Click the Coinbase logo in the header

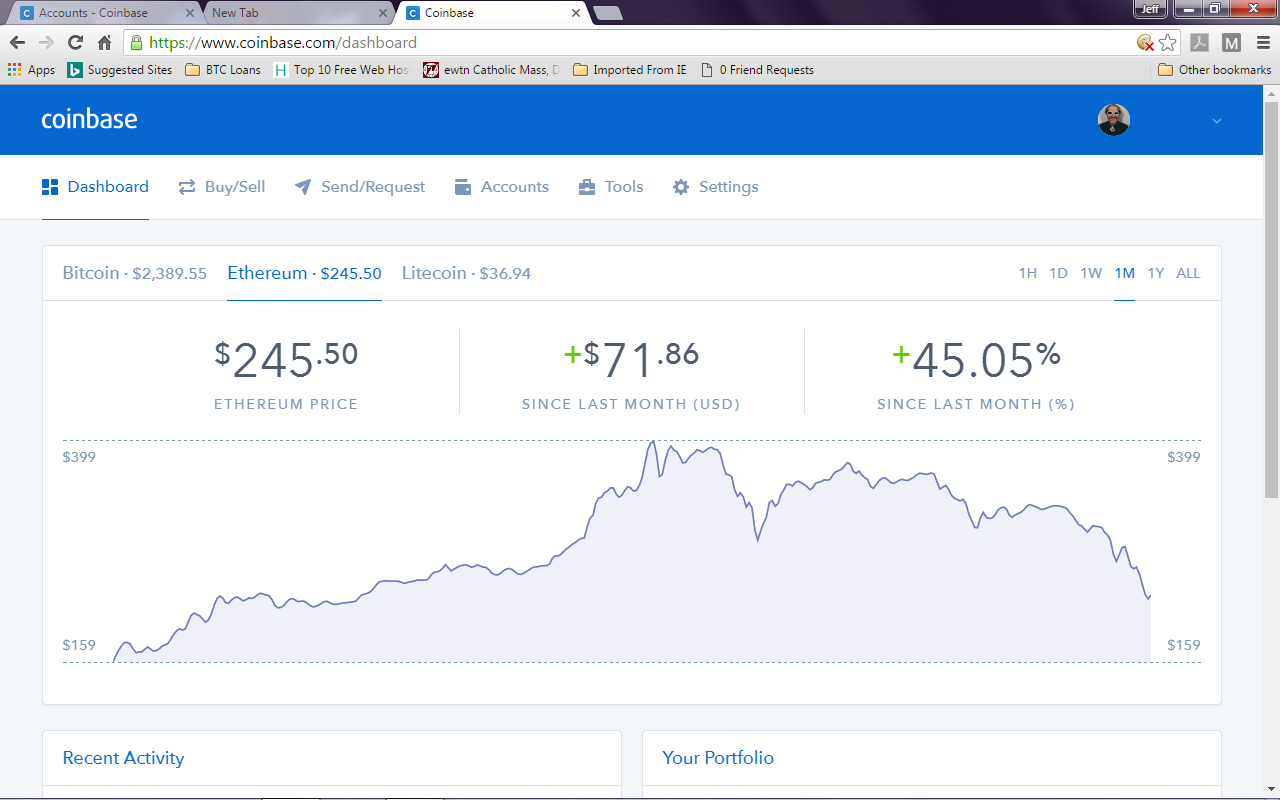point(89,119)
